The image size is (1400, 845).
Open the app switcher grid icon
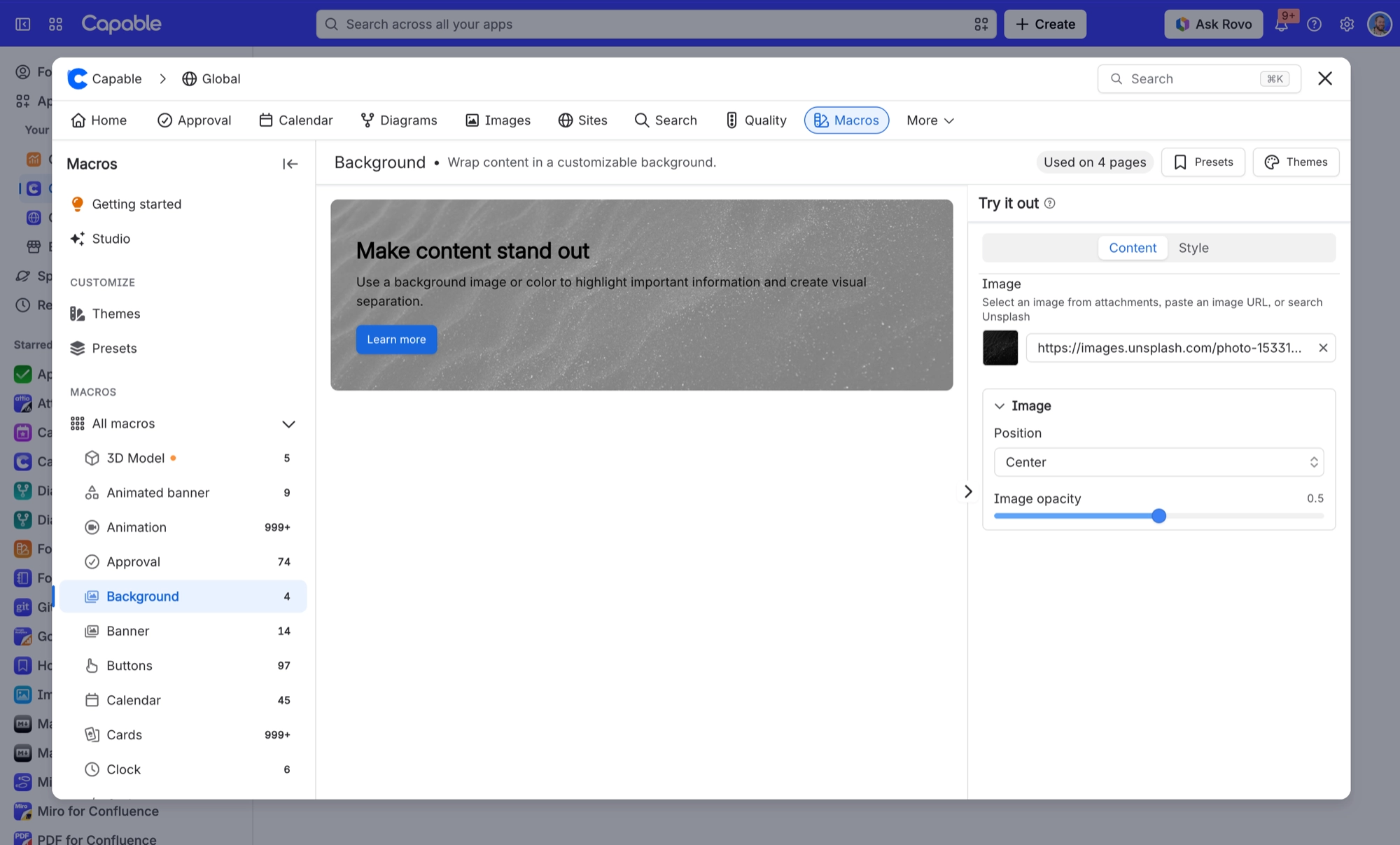[x=56, y=25]
